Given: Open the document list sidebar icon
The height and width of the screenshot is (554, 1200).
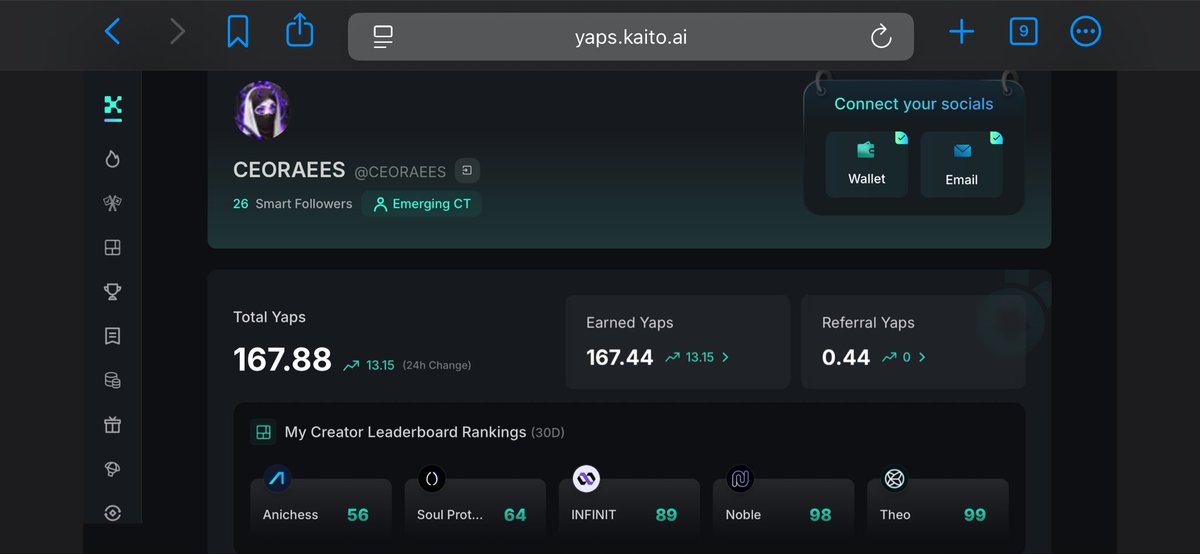Looking at the screenshot, I should (x=113, y=336).
